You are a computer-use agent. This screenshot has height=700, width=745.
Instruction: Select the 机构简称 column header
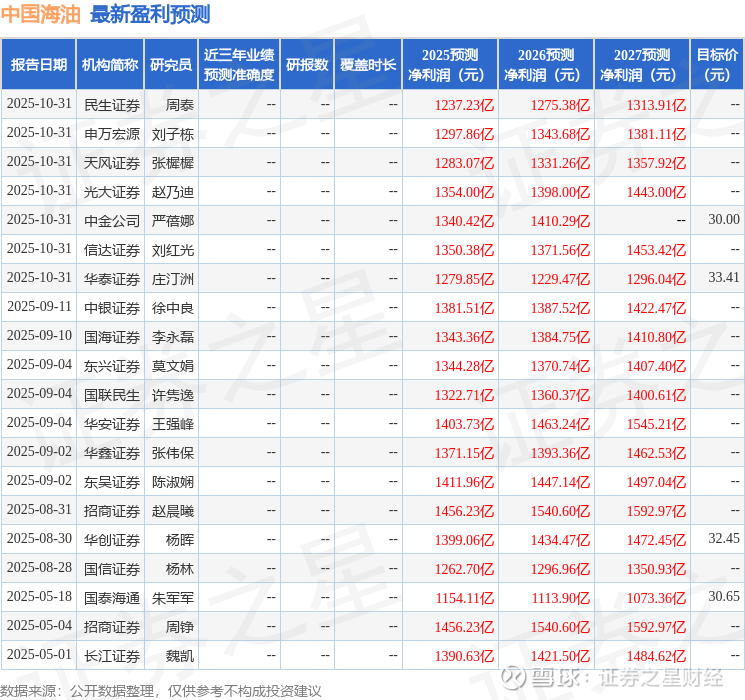tap(110, 65)
